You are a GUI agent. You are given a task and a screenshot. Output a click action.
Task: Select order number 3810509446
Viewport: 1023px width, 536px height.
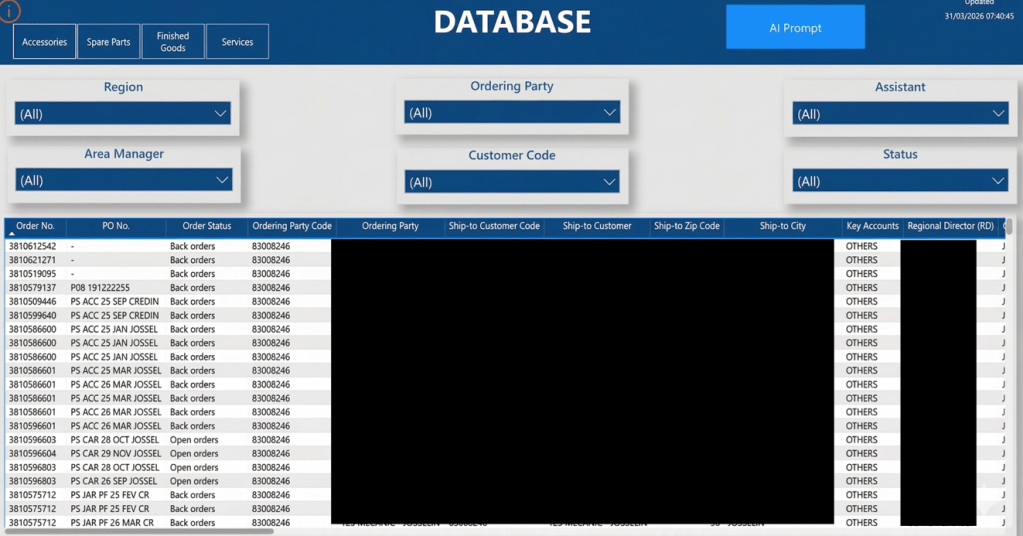coord(33,302)
